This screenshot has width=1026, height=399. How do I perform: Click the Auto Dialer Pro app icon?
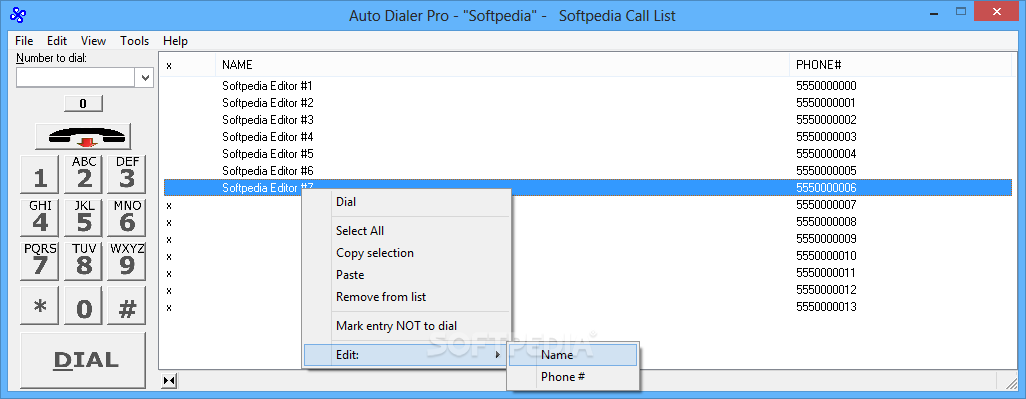(18, 14)
